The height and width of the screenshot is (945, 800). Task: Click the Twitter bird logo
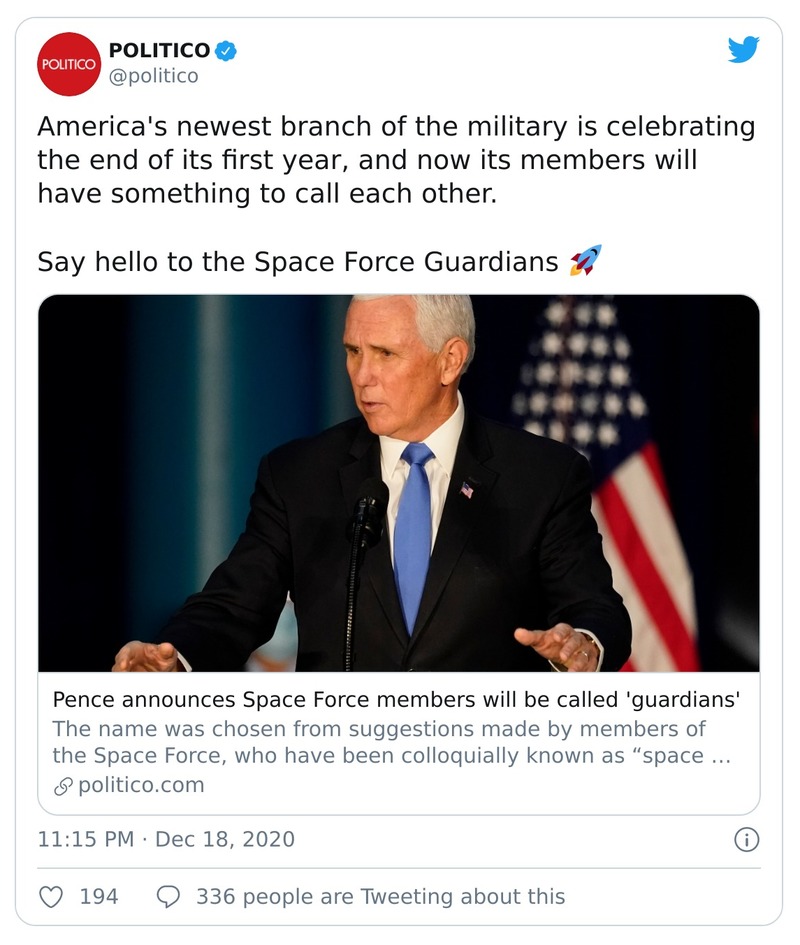742,49
